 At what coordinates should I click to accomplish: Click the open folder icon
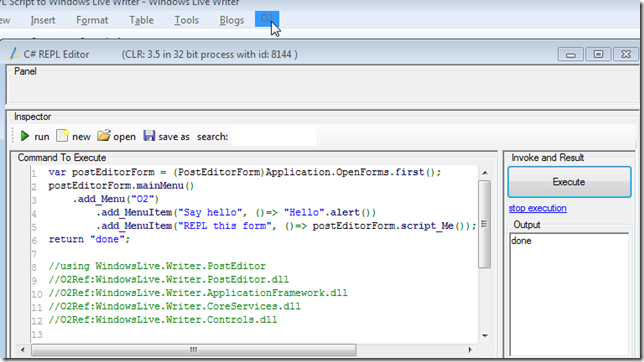click(104, 136)
